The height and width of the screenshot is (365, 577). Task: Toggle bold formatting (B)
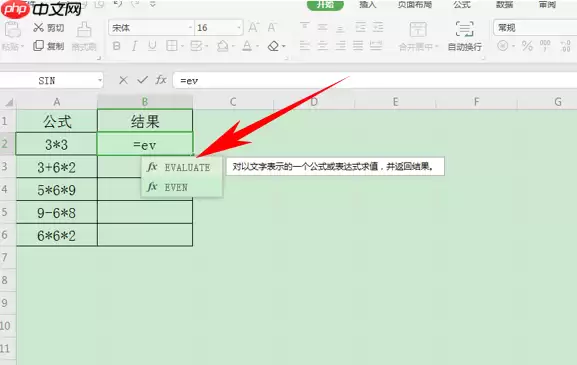(x=116, y=46)
